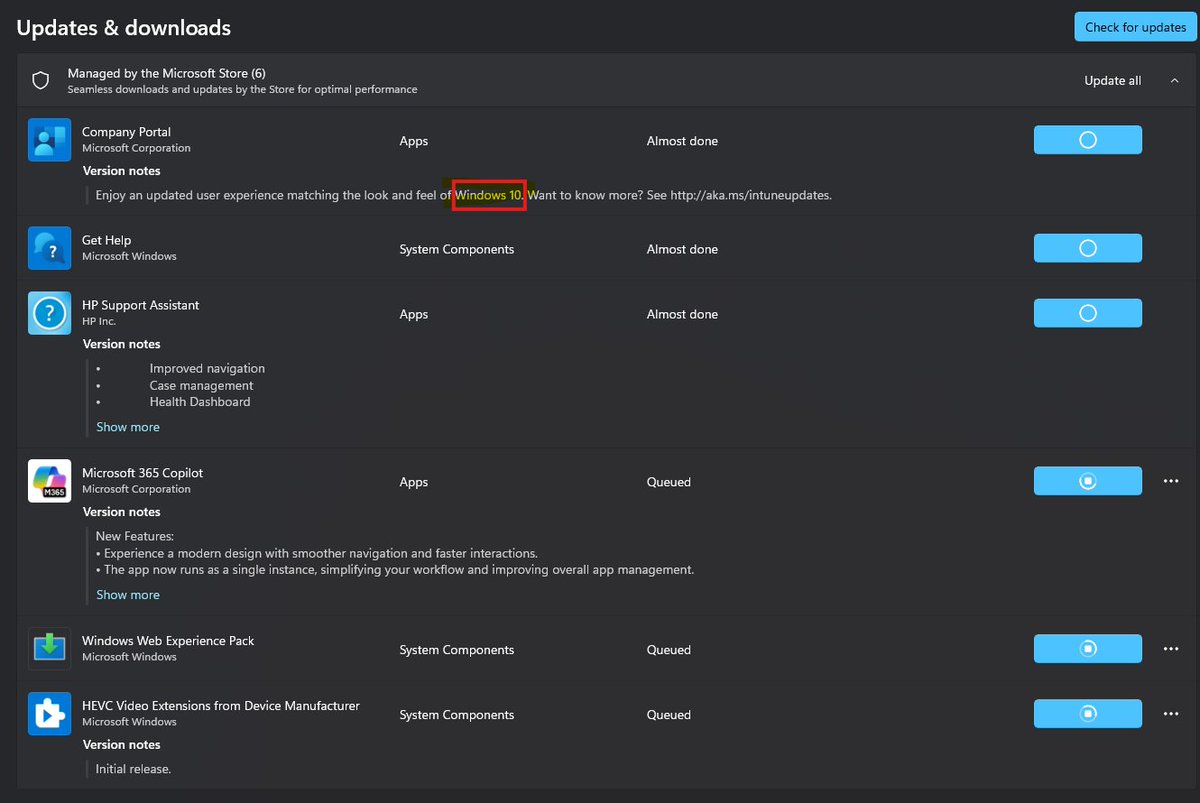The width and height of the screenshot is (1200, 803).
Task: Click the Company Portal update progress button
Action: tap(1088, 140)
